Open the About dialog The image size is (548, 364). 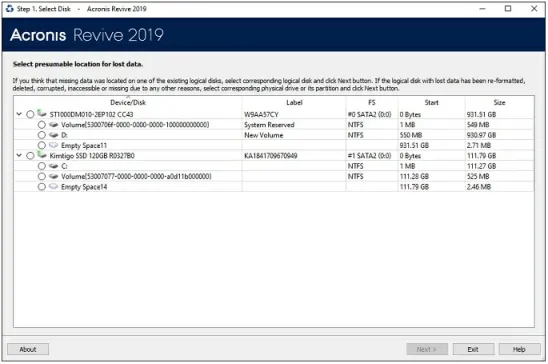[x=28, y=349]
